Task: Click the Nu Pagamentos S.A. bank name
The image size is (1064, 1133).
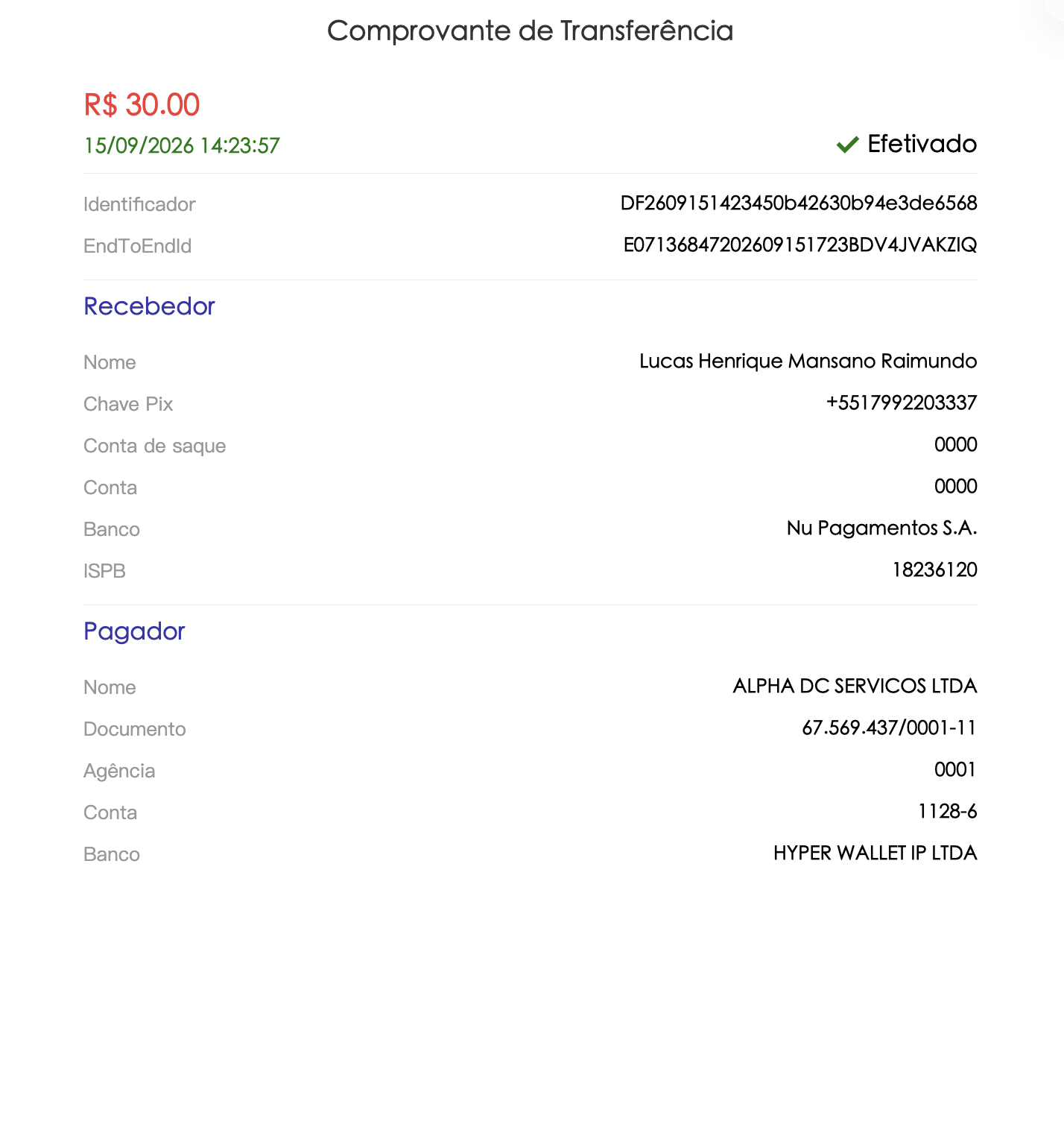Action: pos(882,528)
